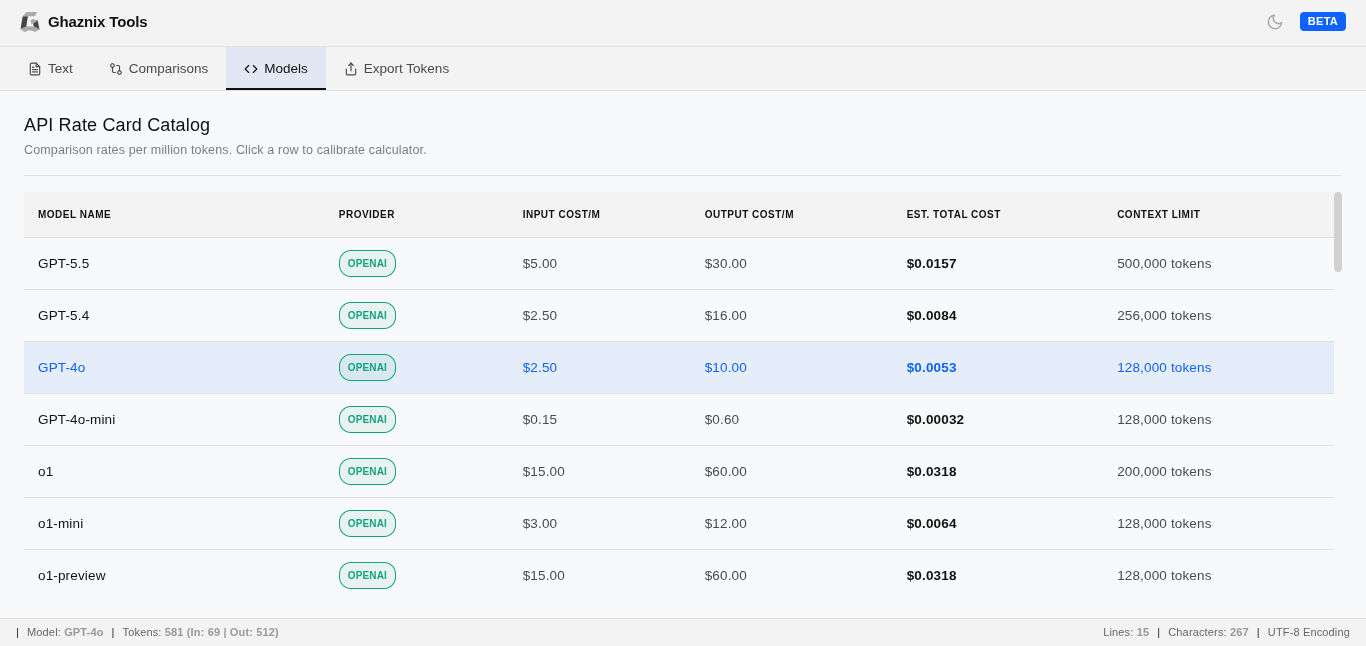Click the MODEL NAME column header
Screen dimensions: 1366x646
(x=75, y=215)
